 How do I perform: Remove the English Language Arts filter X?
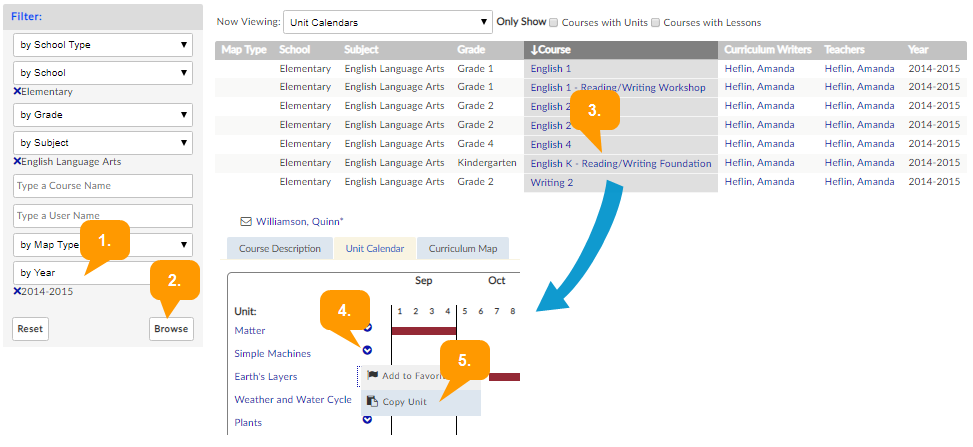(17, 162)
